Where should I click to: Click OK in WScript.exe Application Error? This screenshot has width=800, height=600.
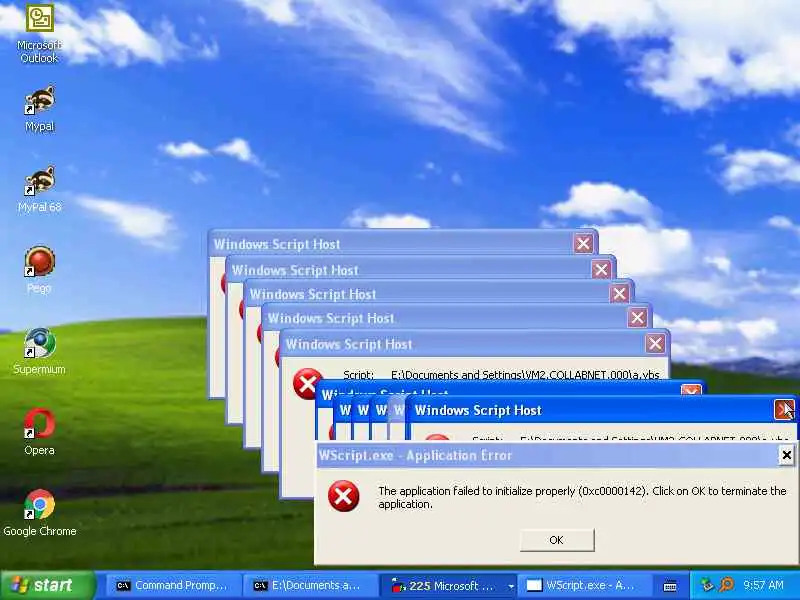[x=557, y=540]
